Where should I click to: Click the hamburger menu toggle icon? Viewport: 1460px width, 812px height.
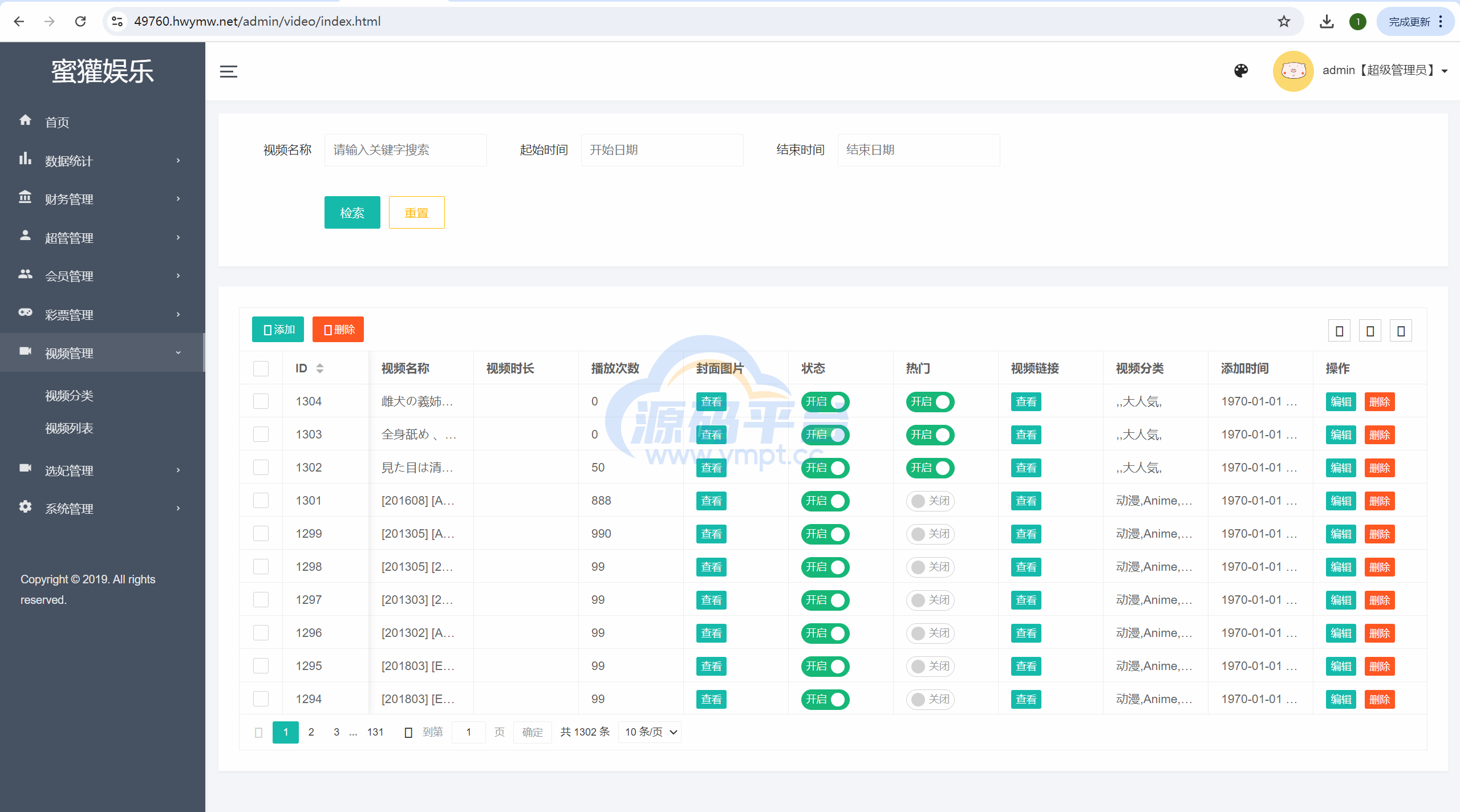tap(228, 71)
